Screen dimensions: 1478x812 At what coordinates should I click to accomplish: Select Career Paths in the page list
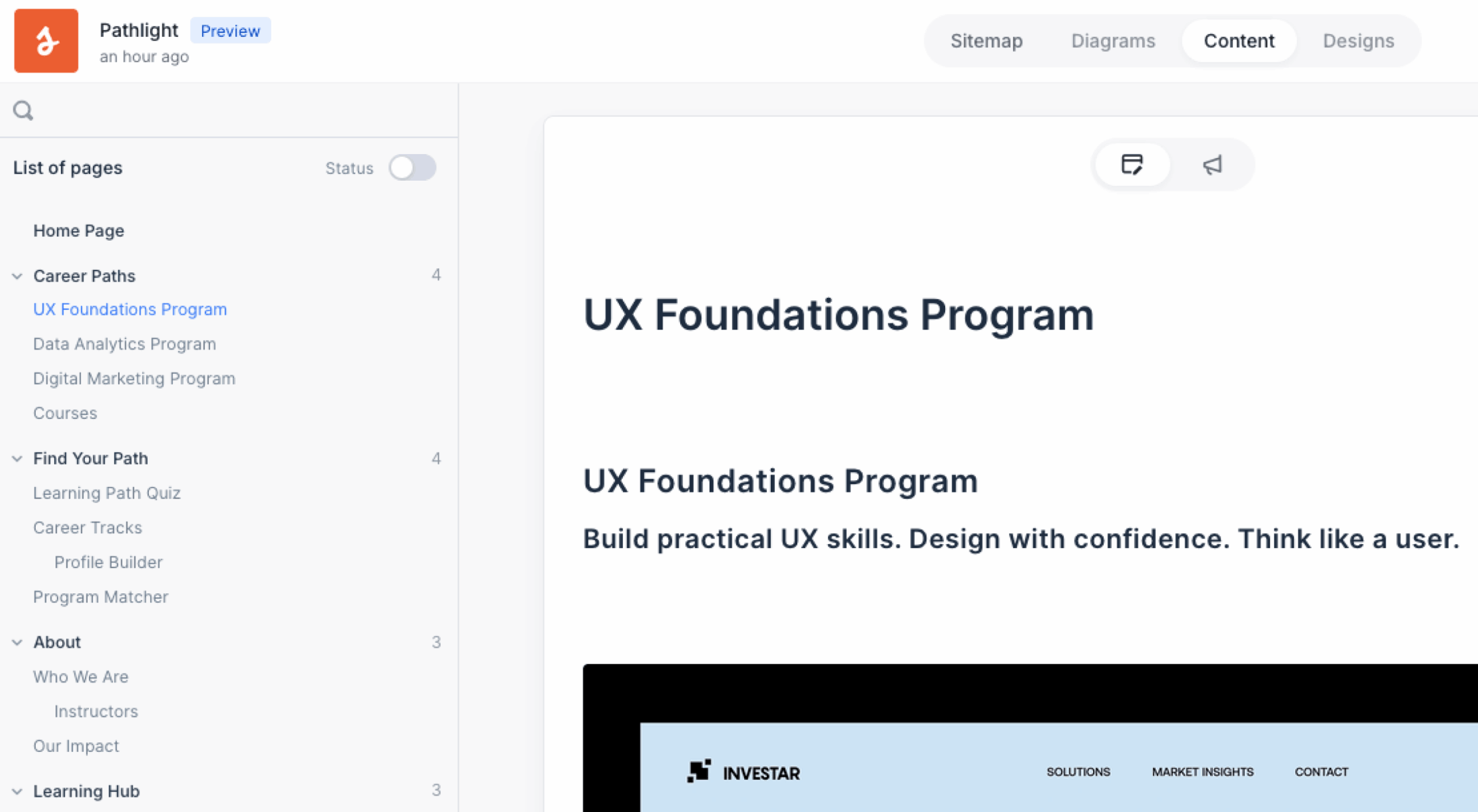[84, 276]
